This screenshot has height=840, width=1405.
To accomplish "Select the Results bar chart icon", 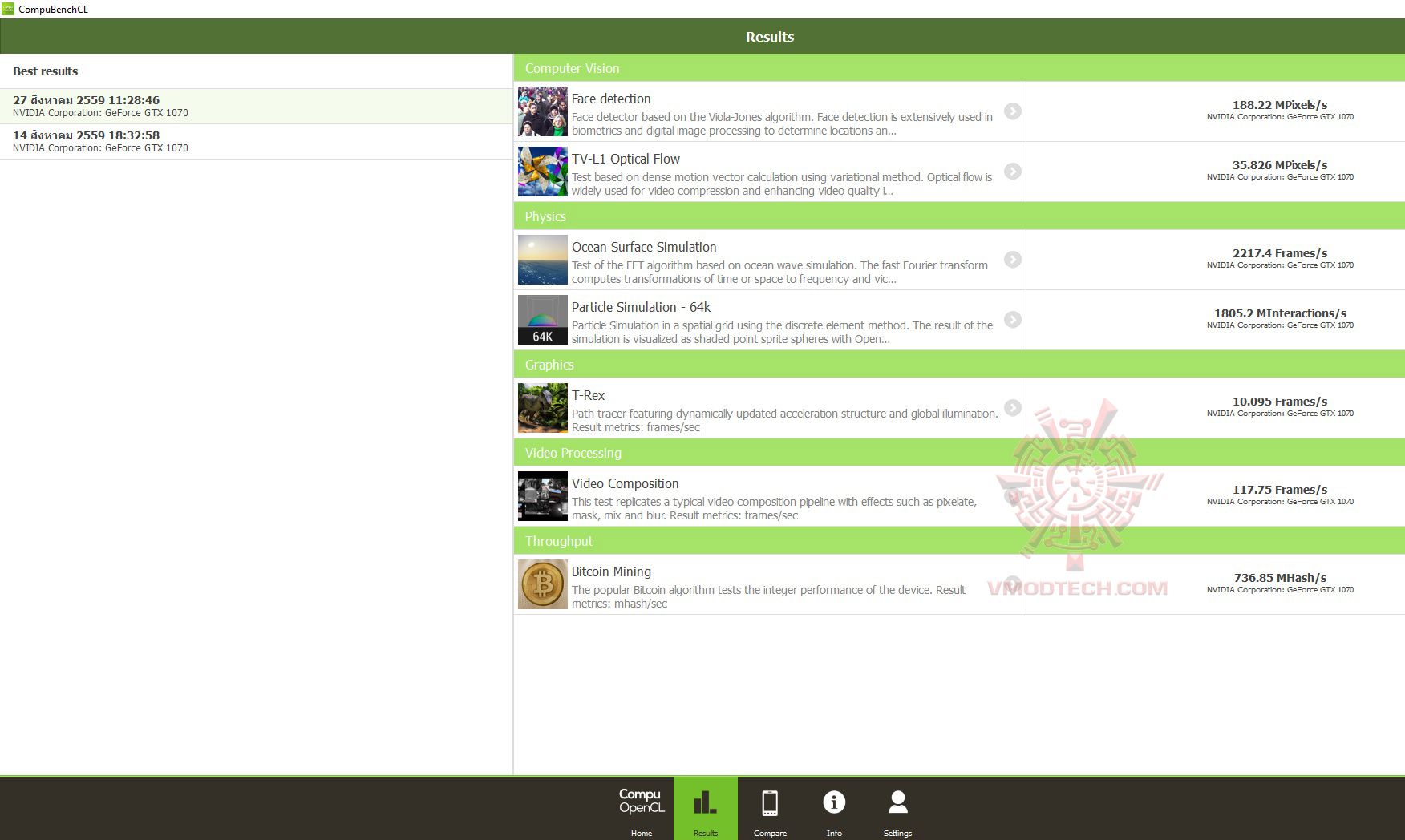I will tap(705, 802).
